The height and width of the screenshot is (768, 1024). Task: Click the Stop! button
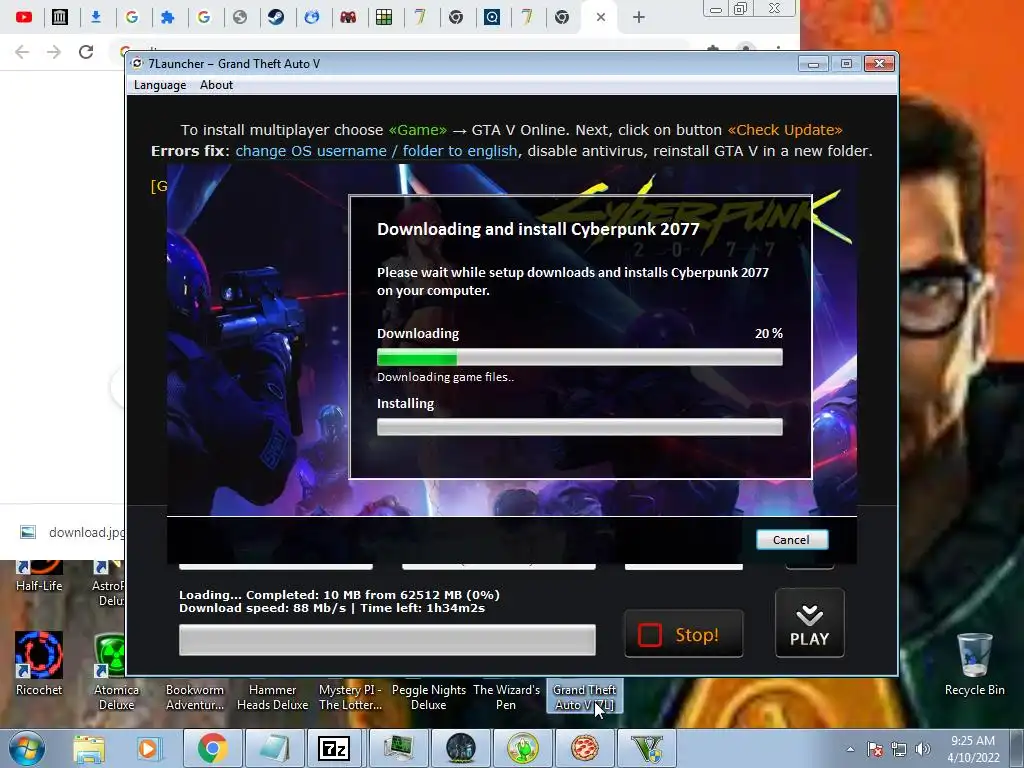coord(684,634)
